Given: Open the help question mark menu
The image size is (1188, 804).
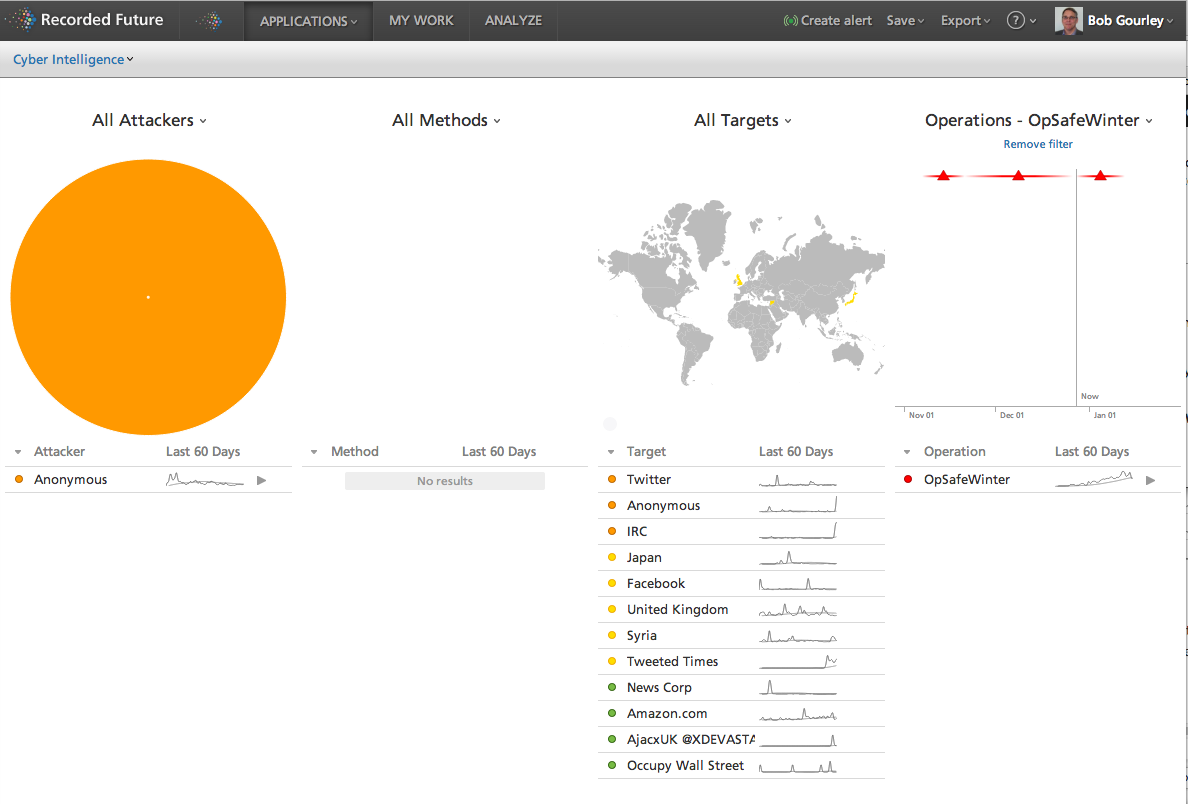Looking at the screenshot, I should 1021,20.
